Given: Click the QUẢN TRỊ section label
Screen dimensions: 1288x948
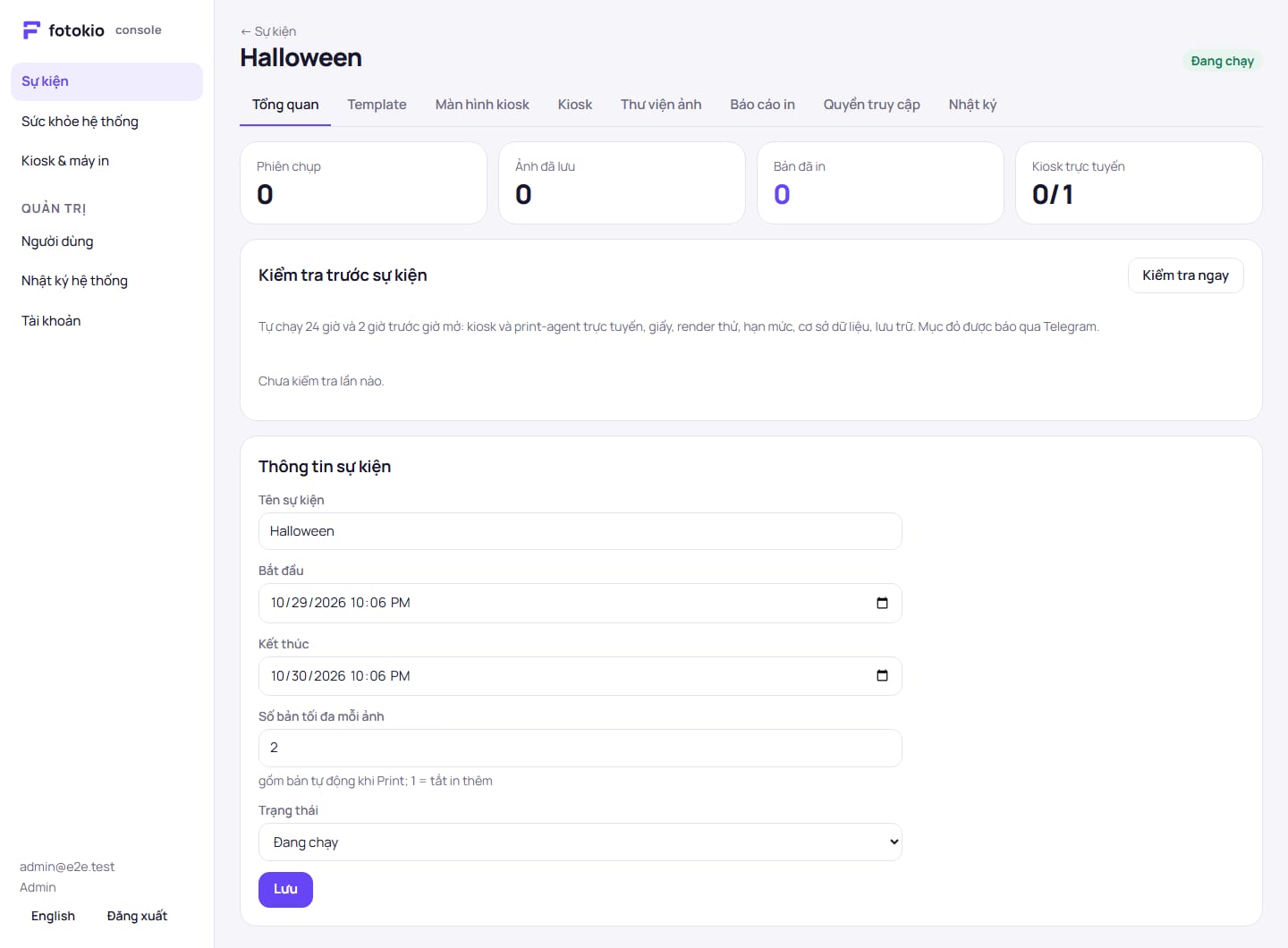Looking at the screenshot, I should click(54, 208).
